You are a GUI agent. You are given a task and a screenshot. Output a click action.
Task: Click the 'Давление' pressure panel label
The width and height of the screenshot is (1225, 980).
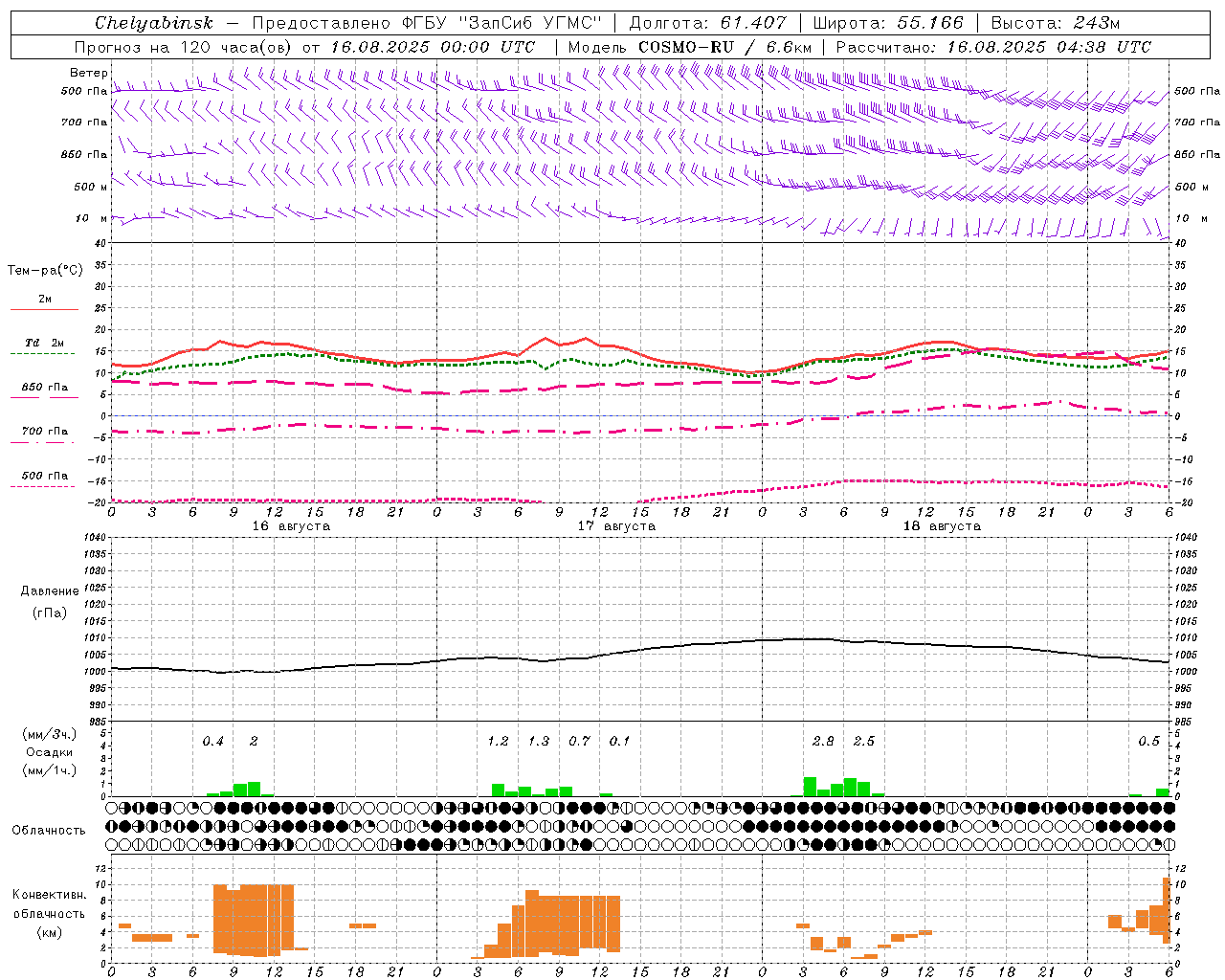50,591
